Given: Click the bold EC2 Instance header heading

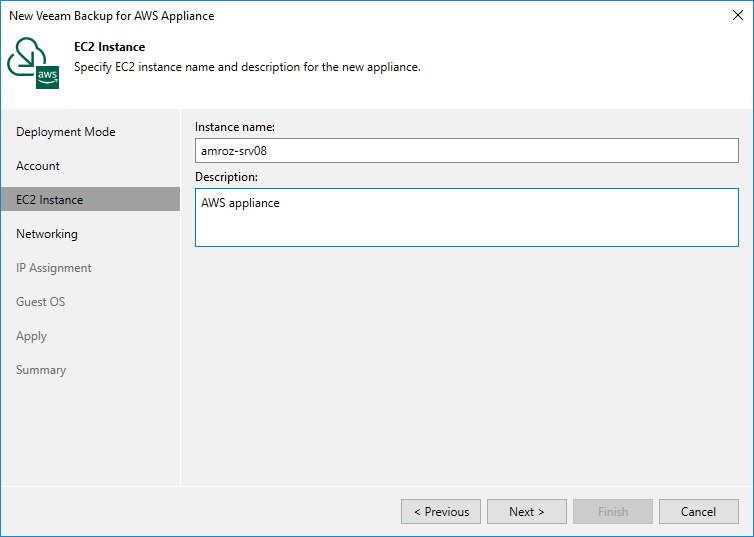Looking at the screenshot, I should [110, 47].
